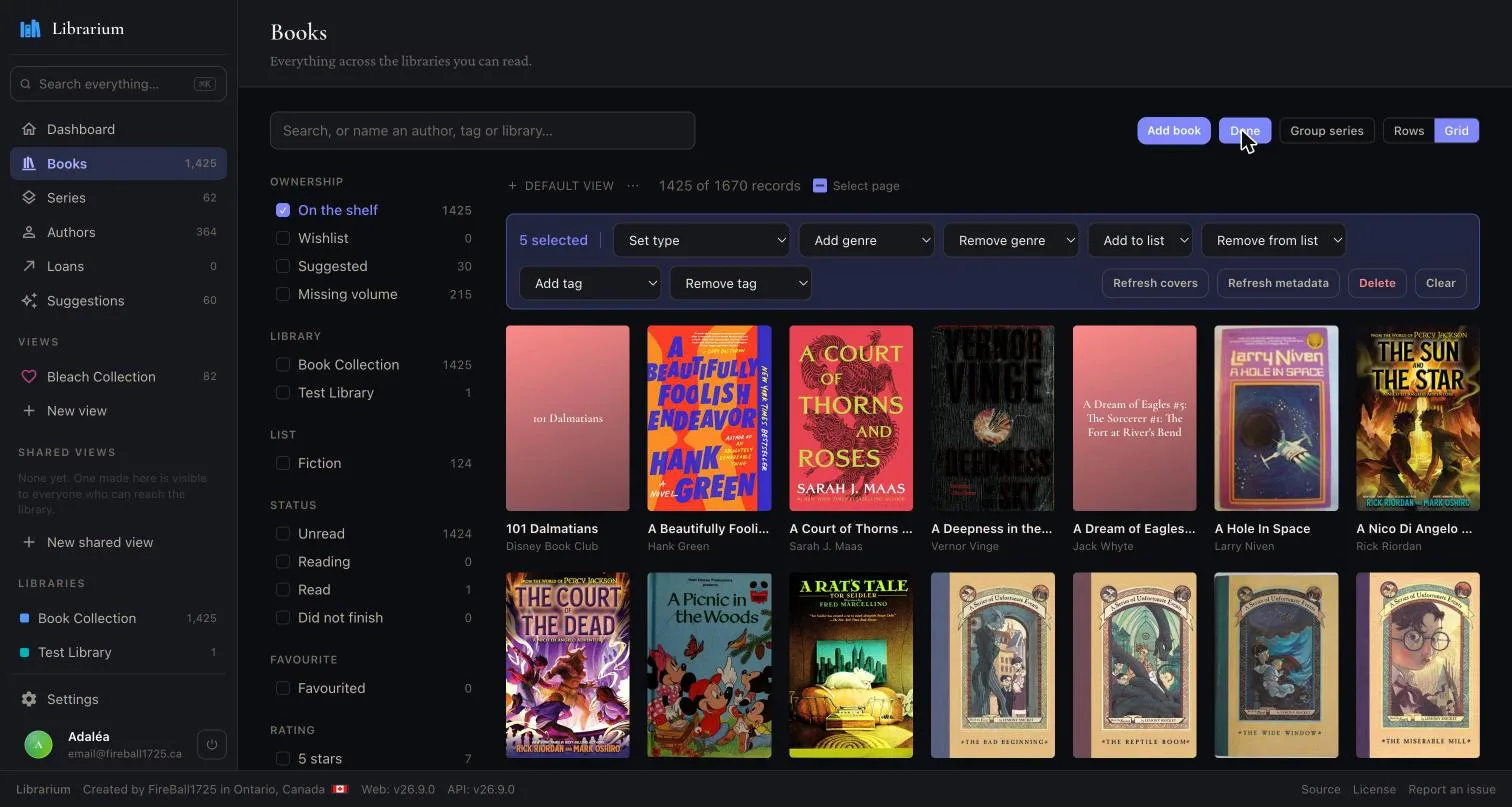Open the Series stack icon

29,198
